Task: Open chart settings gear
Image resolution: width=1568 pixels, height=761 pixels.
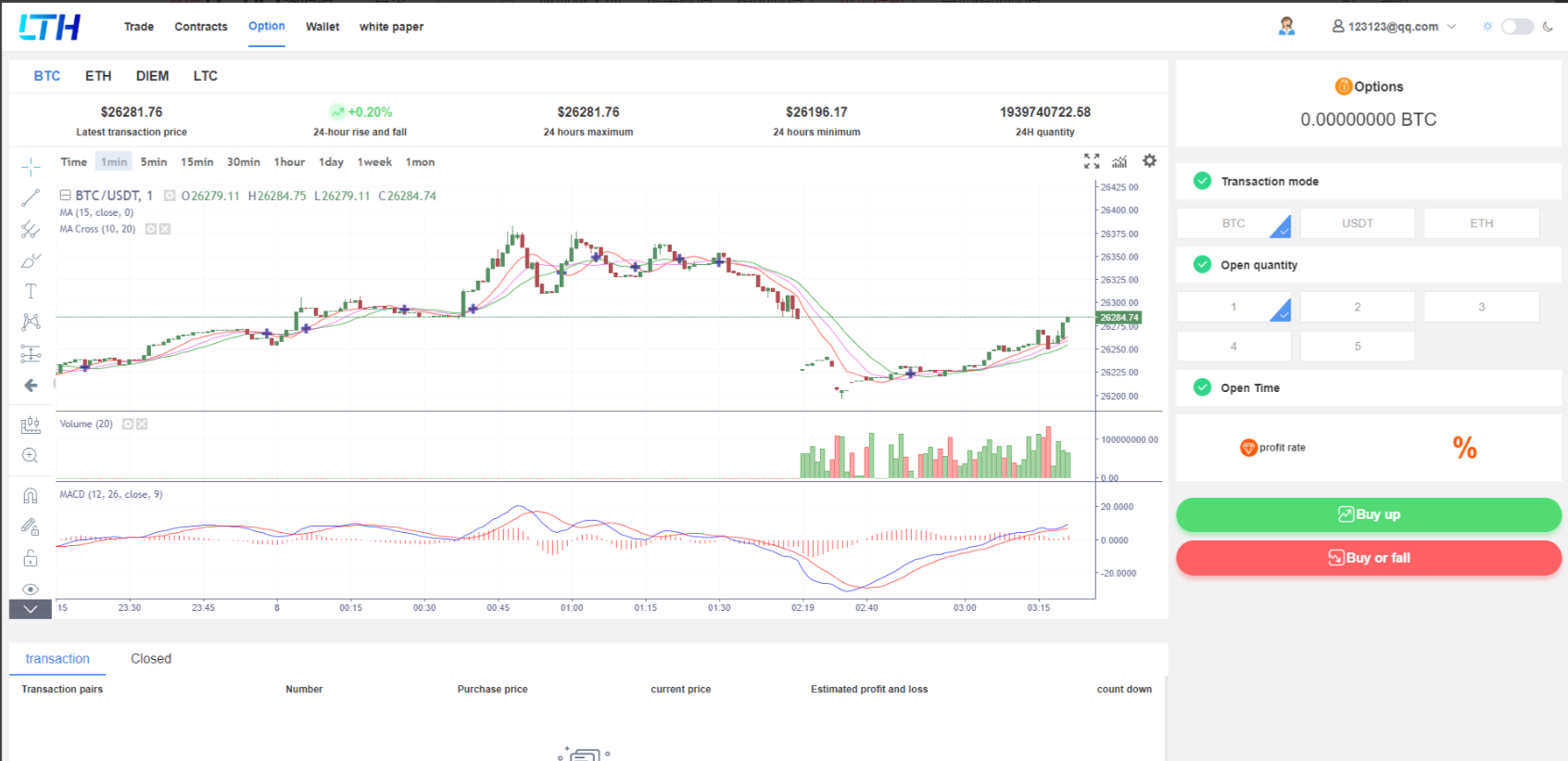Action: pos(1149,161)
